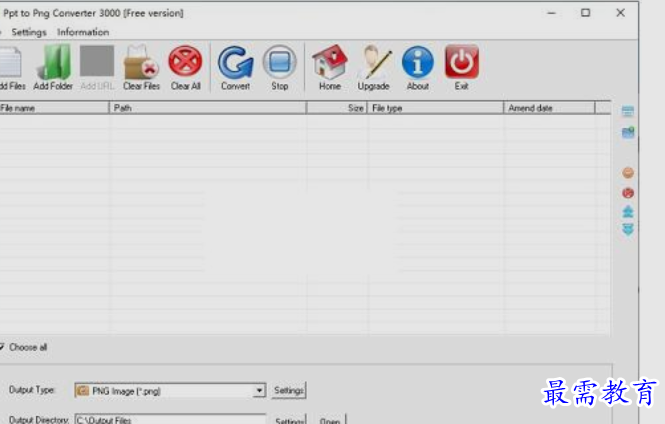This screenshot has width=665, height=424.
Task: Expand the Output Type dropdown arrow
Action: [x=259, y=390]
